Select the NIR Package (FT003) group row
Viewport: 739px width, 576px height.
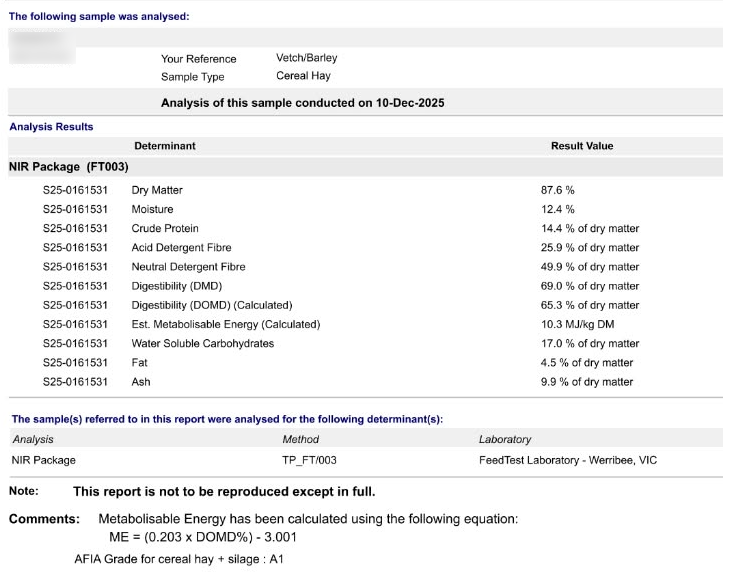[x=68, y=167]
